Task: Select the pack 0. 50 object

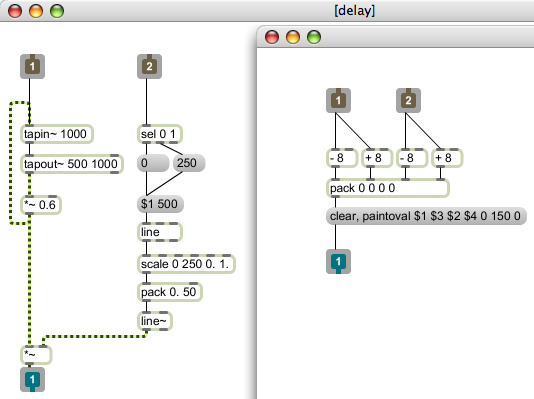Action: click(x=170, y=292)
